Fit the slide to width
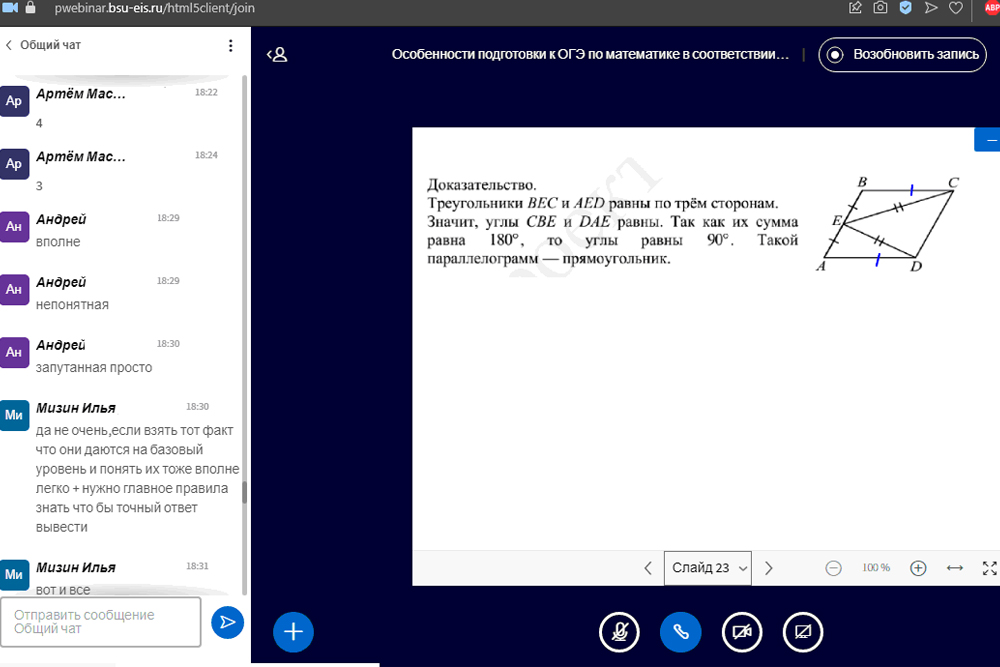 coord(954,568)
